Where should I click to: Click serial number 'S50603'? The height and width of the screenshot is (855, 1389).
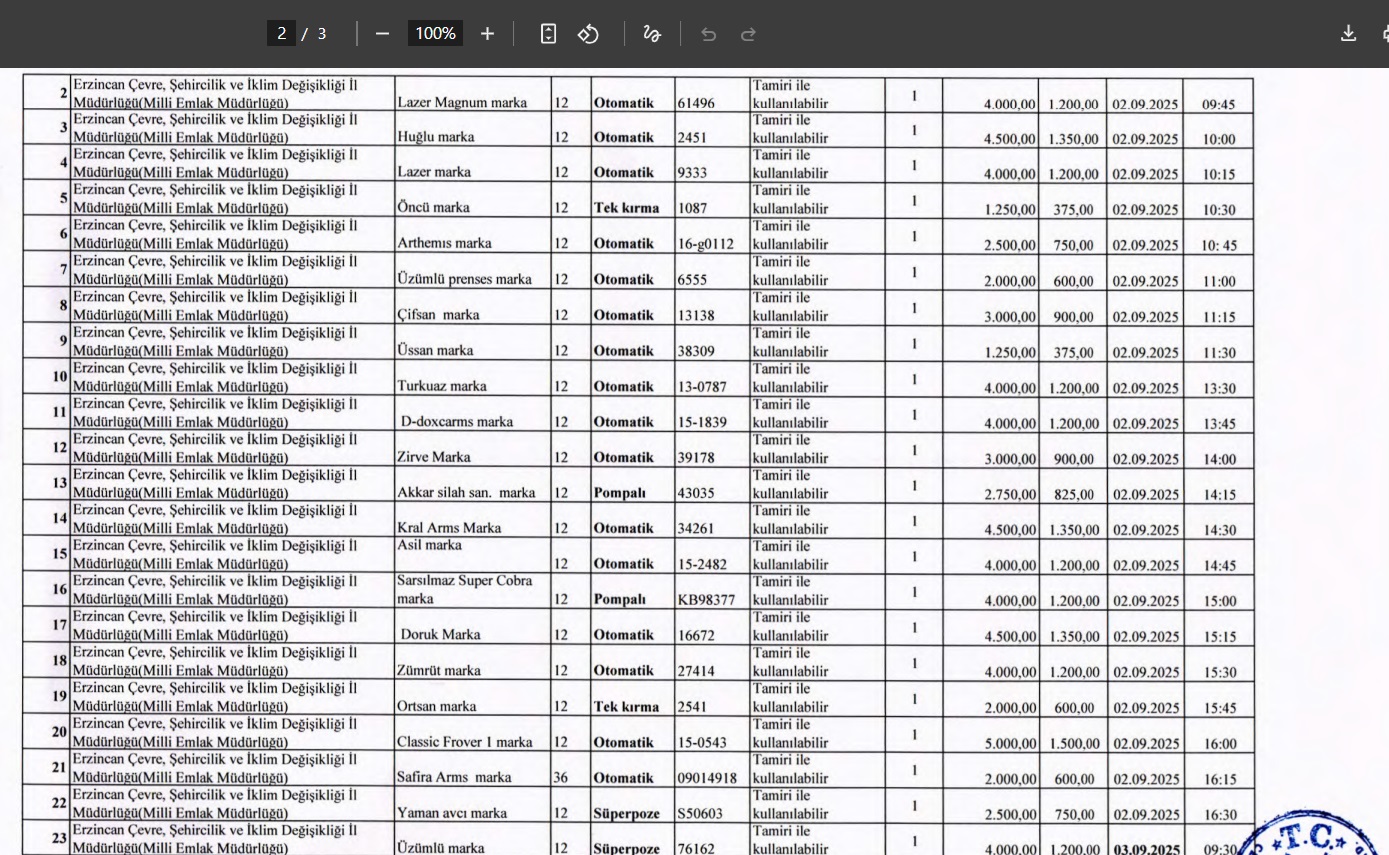pyautogui.click(x=699, y=814)
